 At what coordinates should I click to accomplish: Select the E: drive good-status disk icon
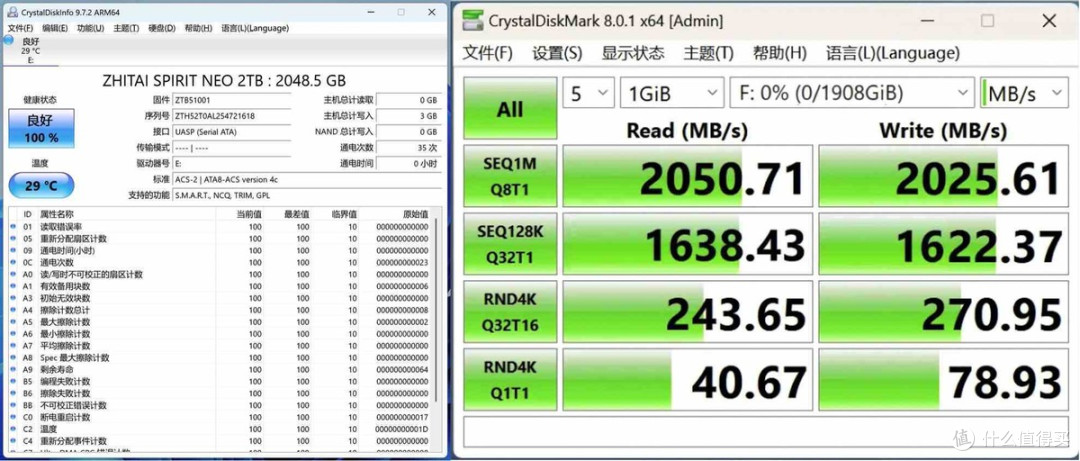(x=8, y=41)
